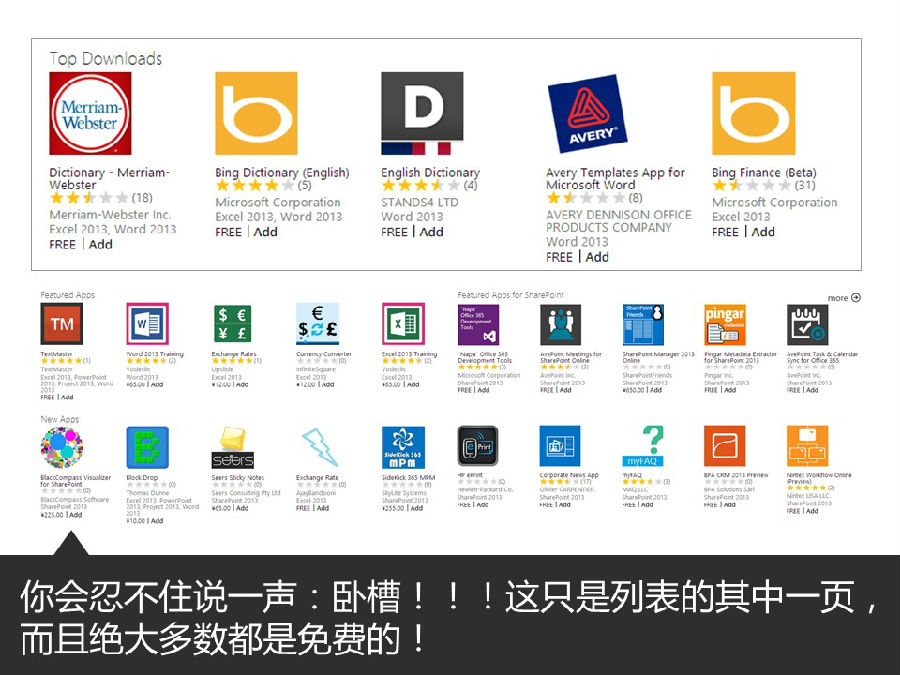Click Add under Currency Converter
This screenshot has width=900, height=675.
point(328,385)
